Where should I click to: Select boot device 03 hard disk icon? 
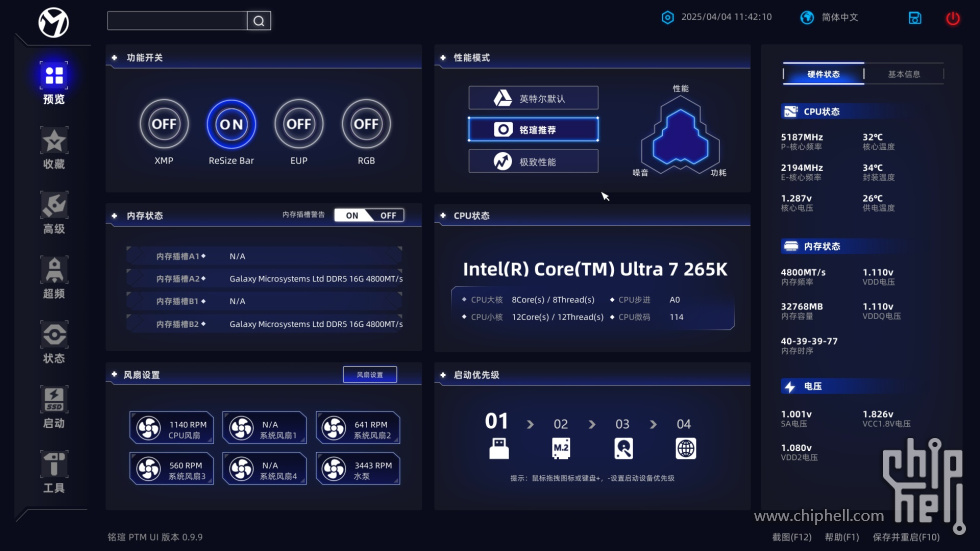623,449
